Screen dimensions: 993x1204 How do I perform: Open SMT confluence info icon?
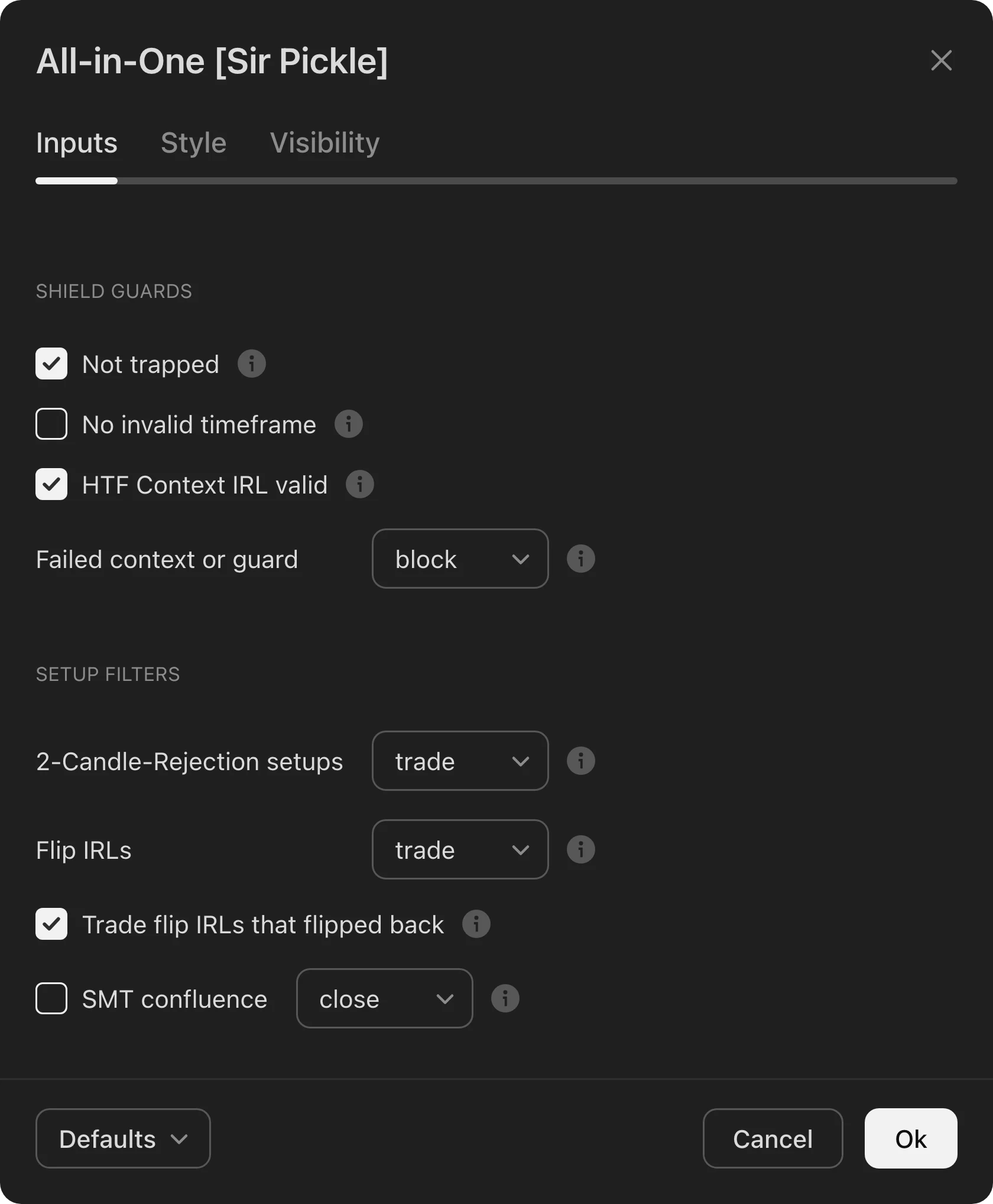click(505, 998)
